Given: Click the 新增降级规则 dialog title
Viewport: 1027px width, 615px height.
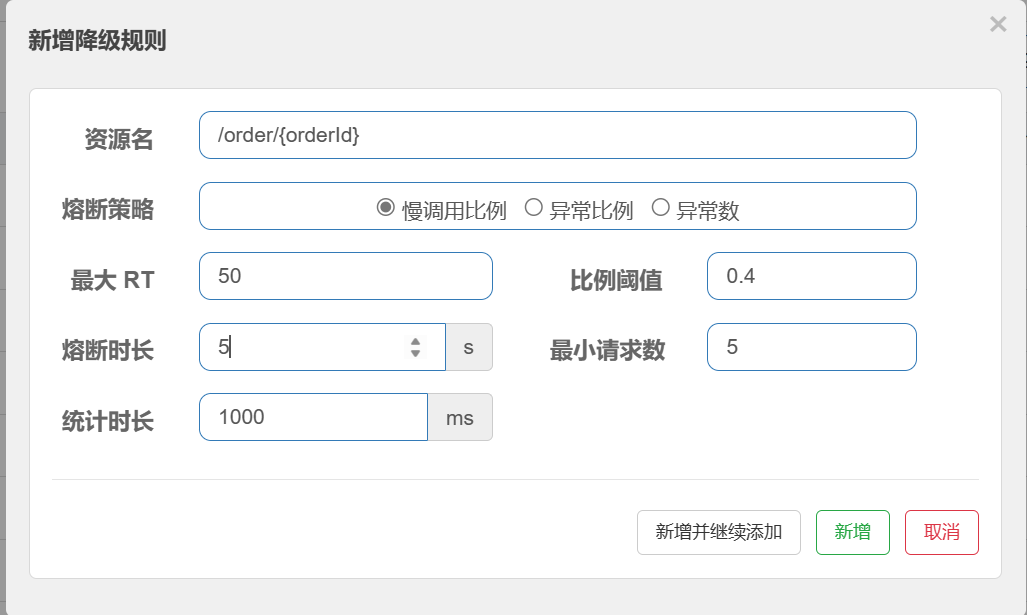Looking at the screenshot, I should [x=97, y=41].
